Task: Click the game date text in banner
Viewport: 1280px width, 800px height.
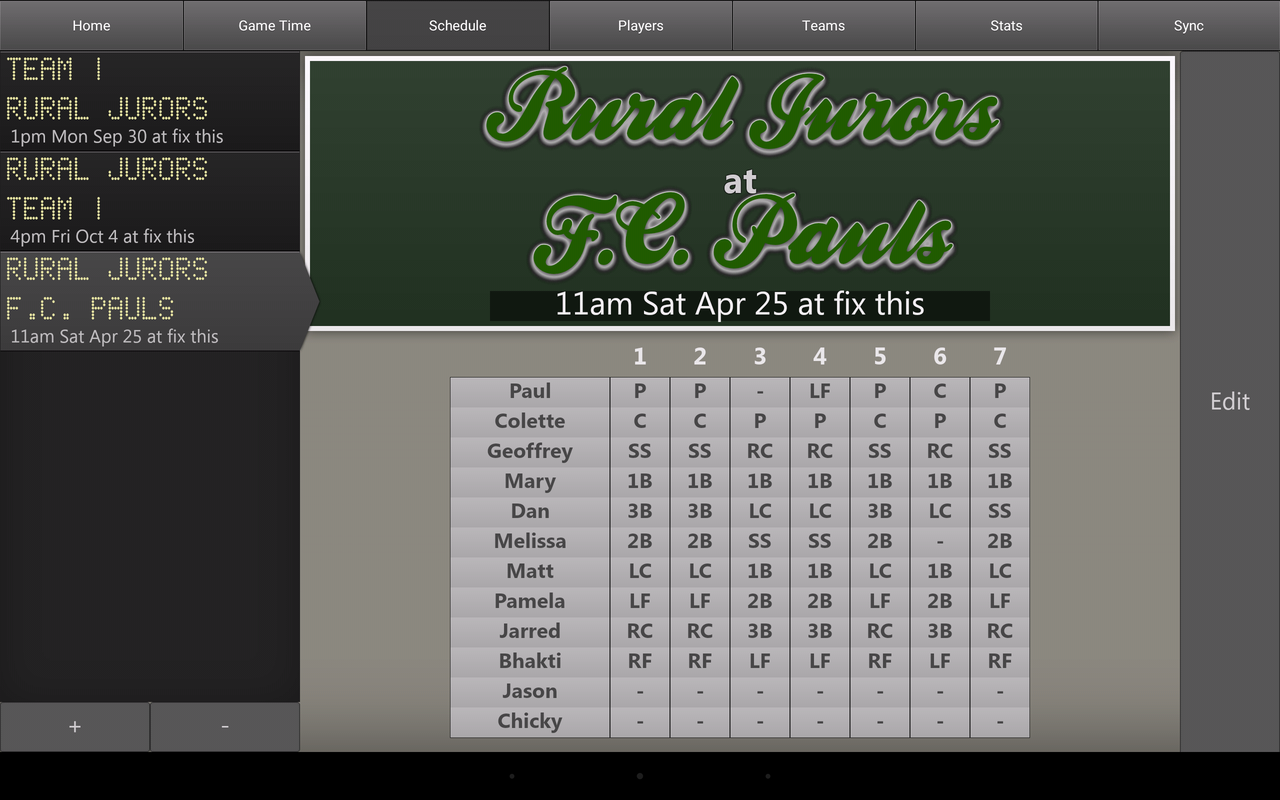Action: pyautogui.click(x=740, y=305)
